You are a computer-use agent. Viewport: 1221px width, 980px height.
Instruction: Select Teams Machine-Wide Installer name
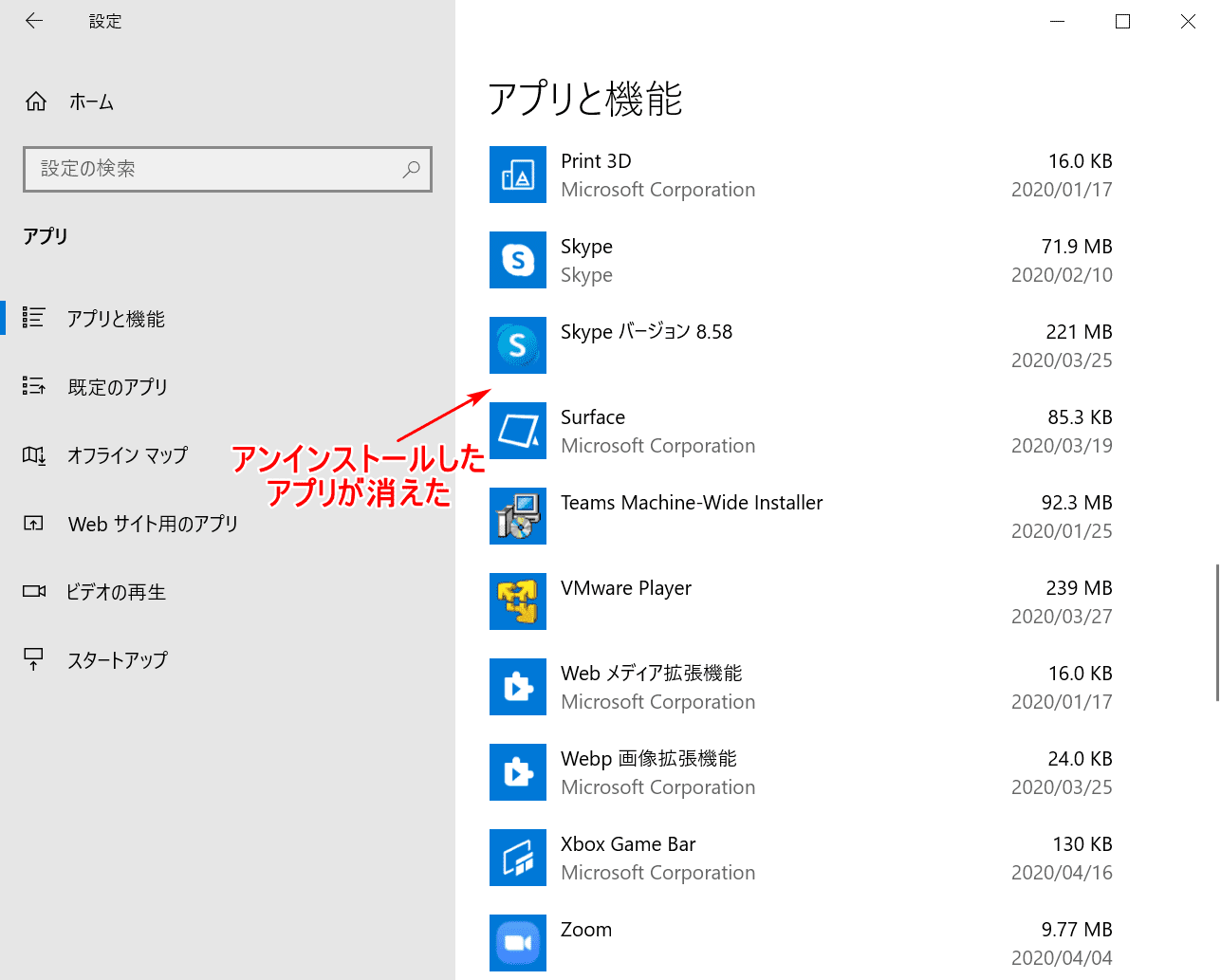point(692,503)
